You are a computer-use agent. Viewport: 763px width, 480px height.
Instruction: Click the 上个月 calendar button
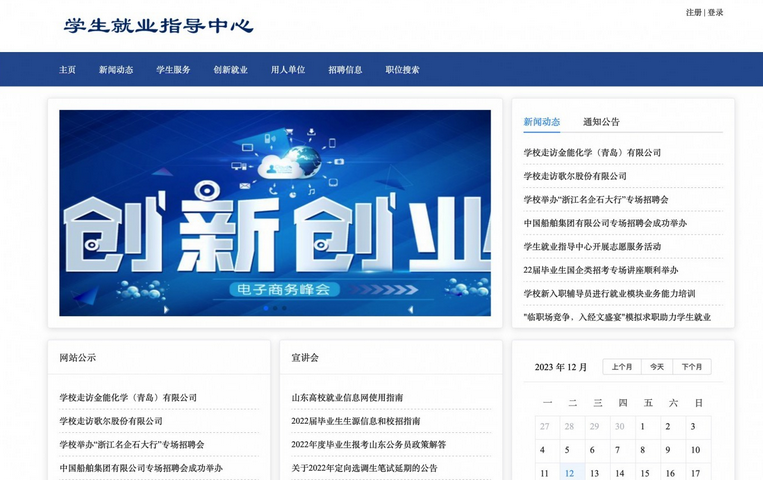622,367
